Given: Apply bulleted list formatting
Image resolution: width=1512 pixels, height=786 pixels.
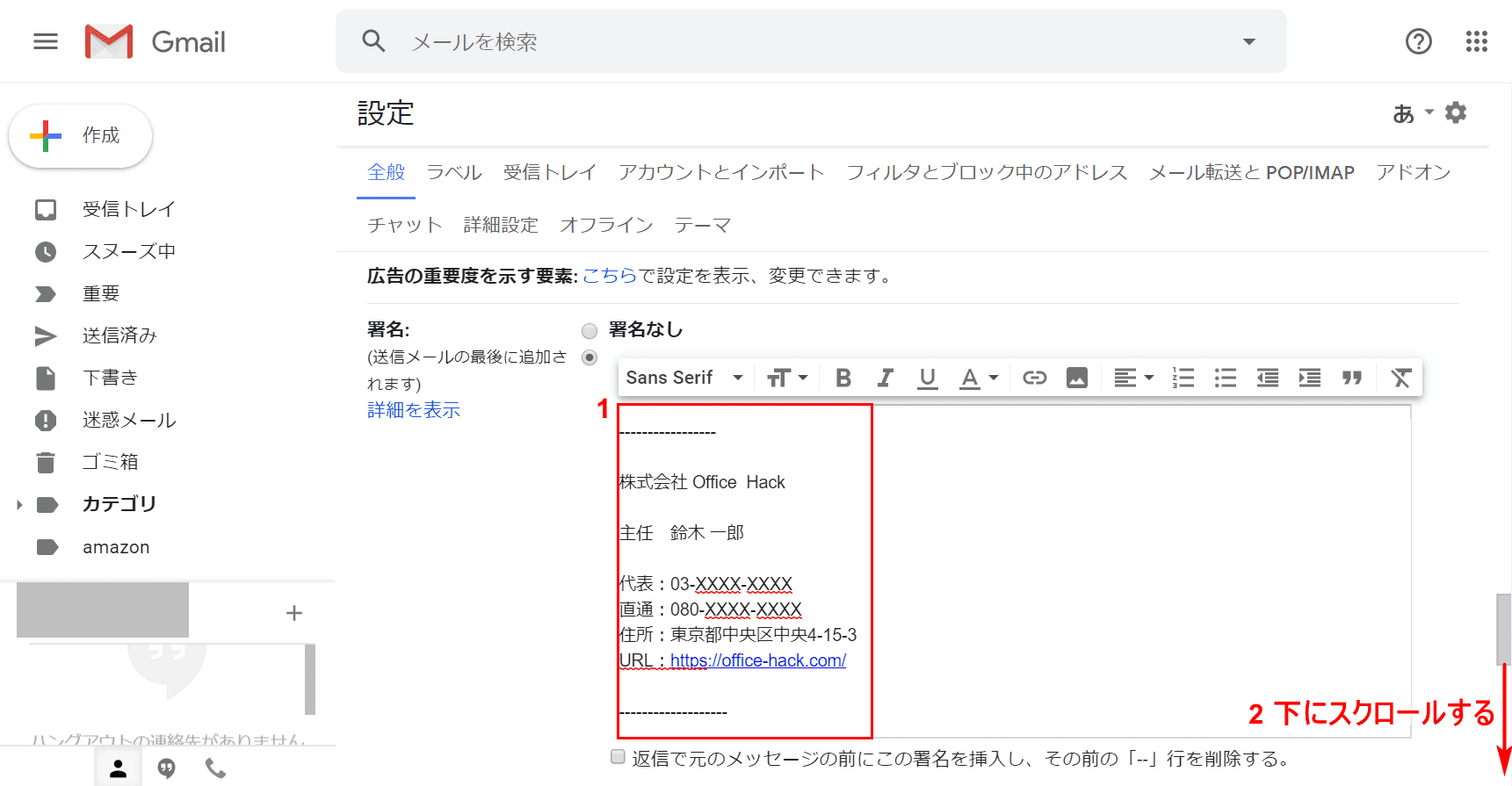Looking at the screenshot, I should pos(1226,378).
